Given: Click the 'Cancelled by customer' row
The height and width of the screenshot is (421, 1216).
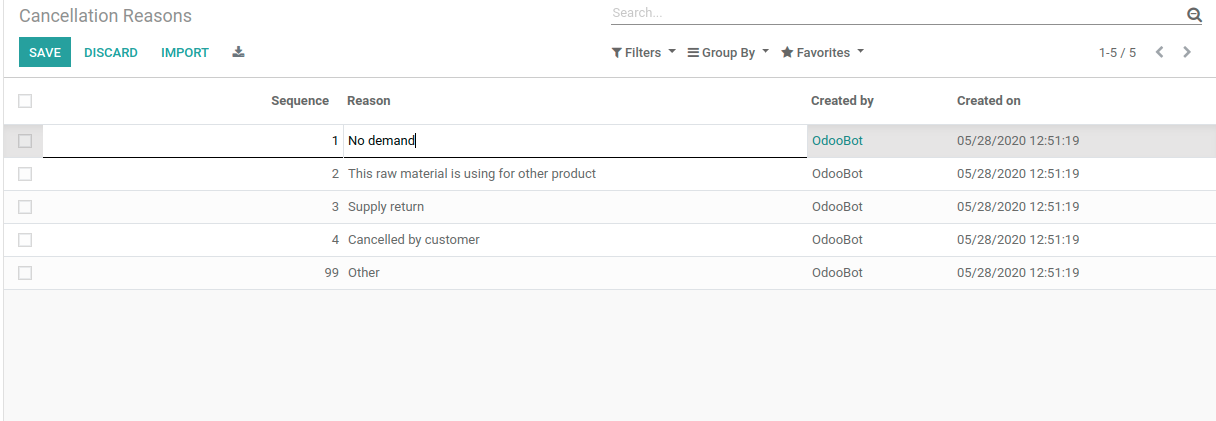Looking at the screenshot, I should tap(413, 240).
